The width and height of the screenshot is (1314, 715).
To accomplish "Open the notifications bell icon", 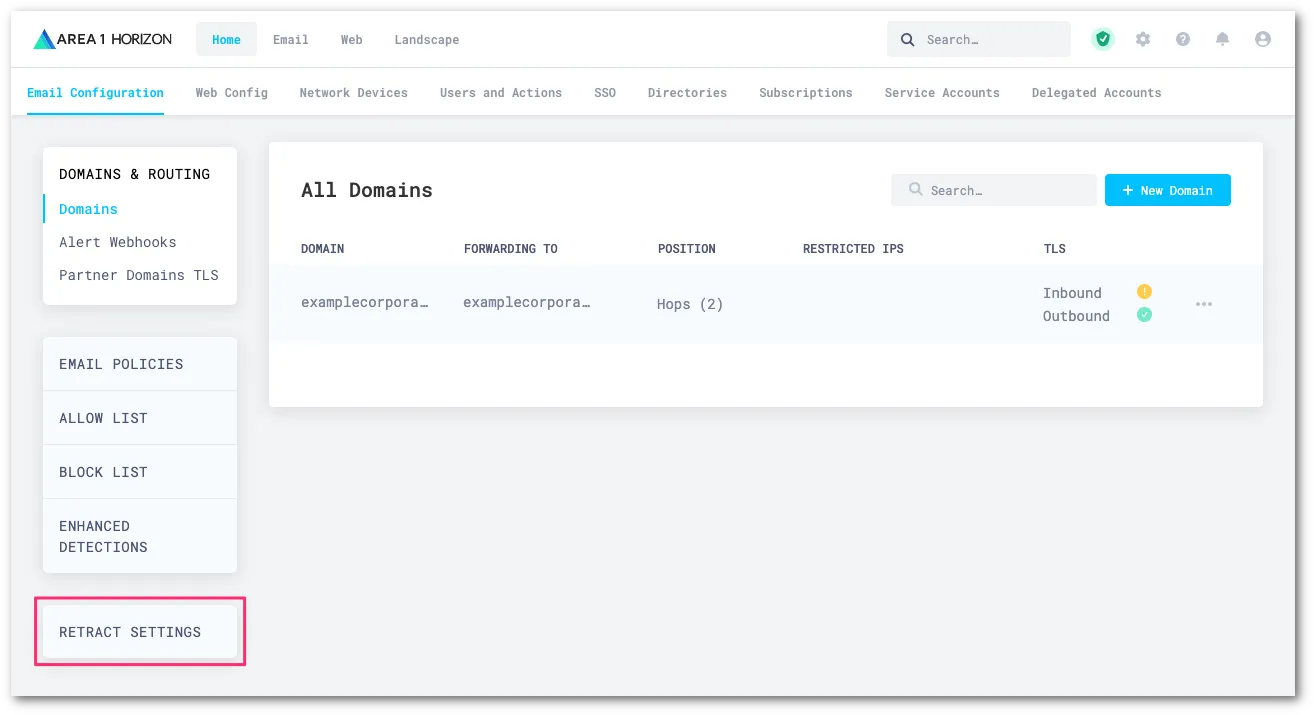I will point(1222,39).
